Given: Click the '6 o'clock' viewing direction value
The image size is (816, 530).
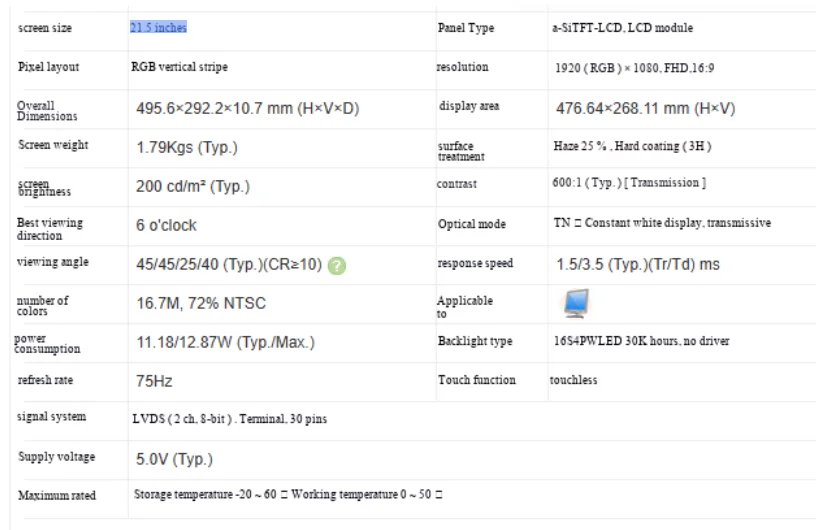Looking at the screenshot, I should (166, 225).
